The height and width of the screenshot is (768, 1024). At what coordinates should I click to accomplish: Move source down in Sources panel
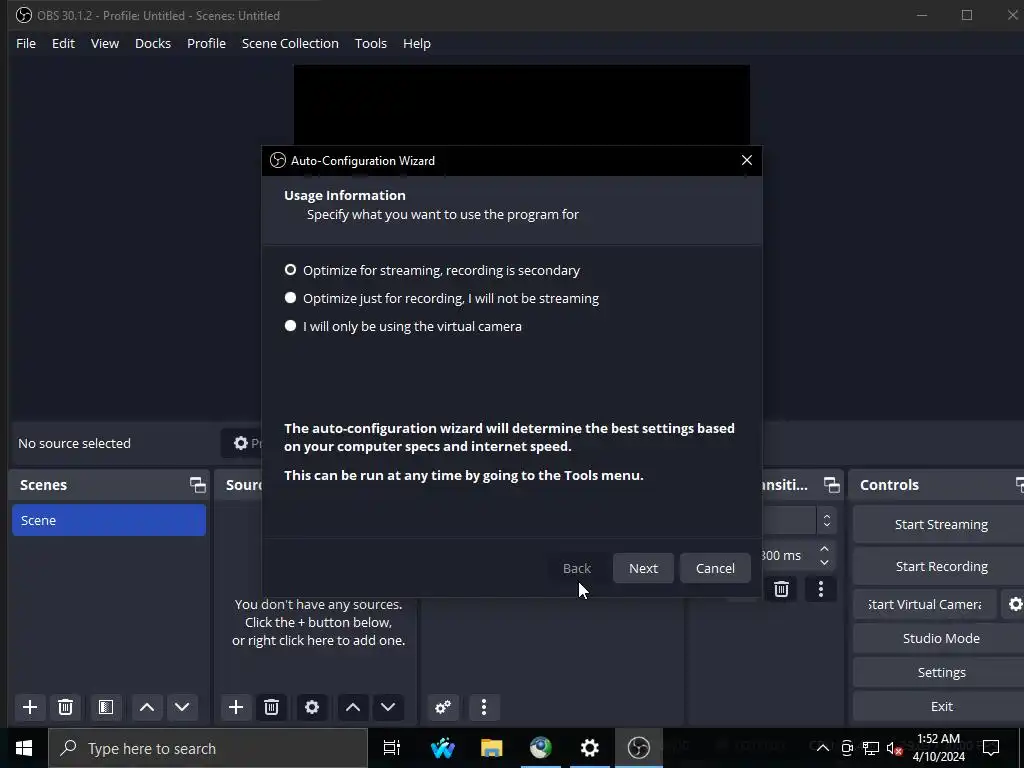point(388,707)
